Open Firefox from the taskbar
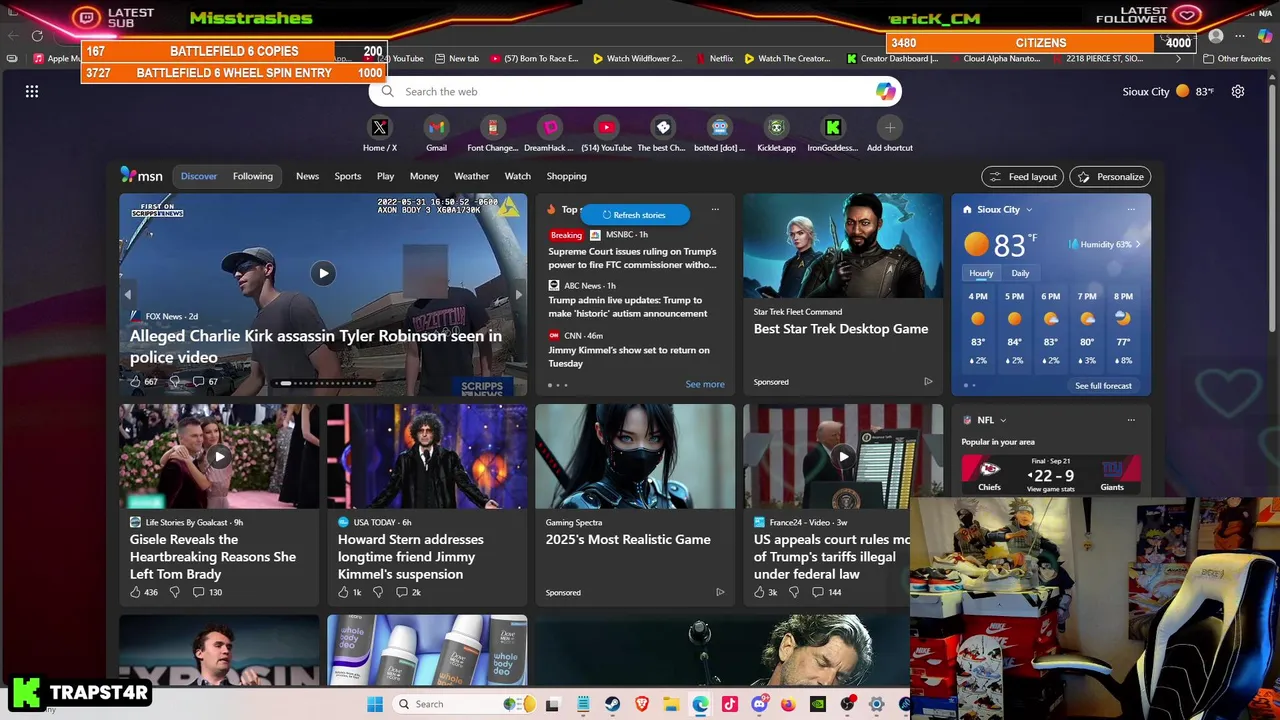 tap(788, 704)
